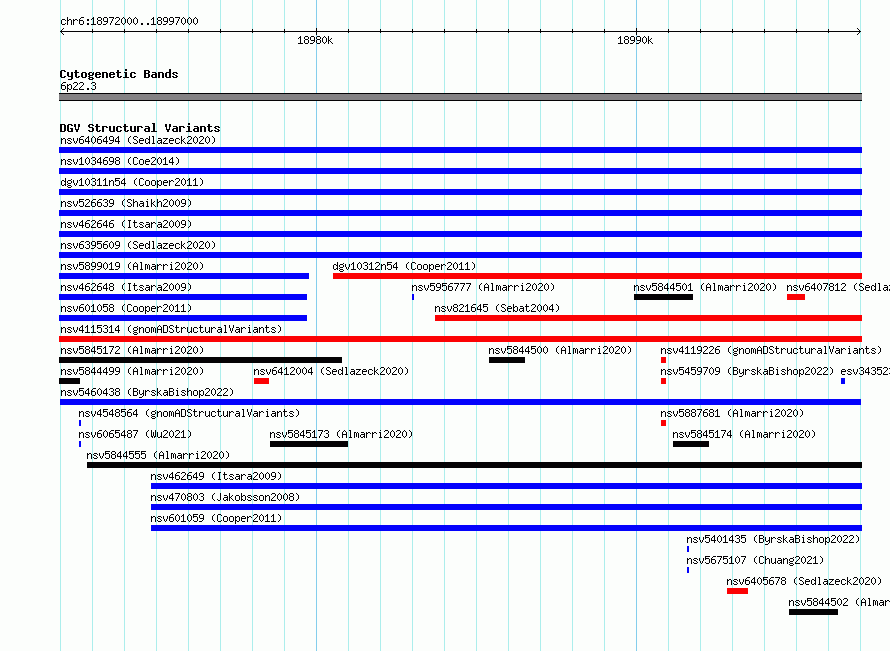Viewport: 890px width, 651px height.
Task: Open the nsv6065487 (Wu2021) variant label
Action: 135,434
